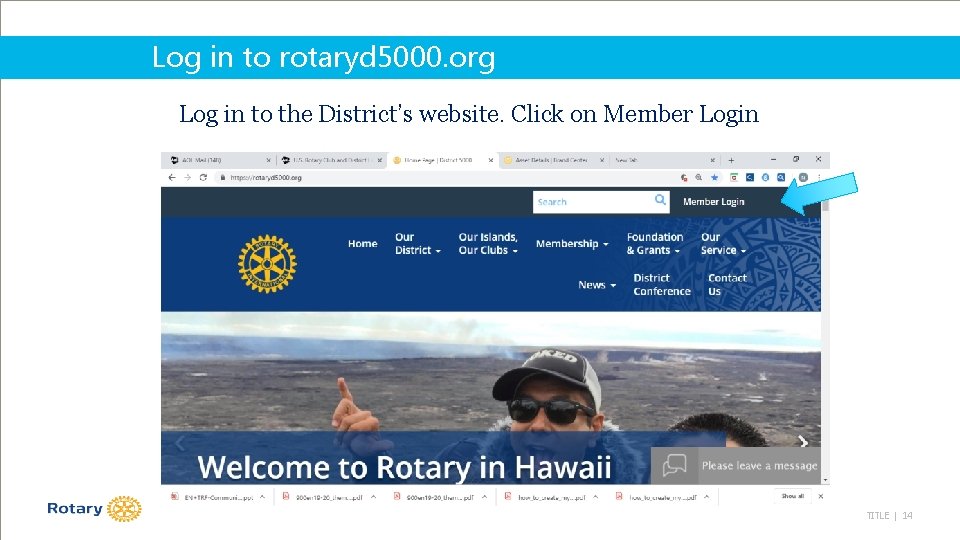Click the Show all downloads button
This screenshot has height=540, width=960.
(792, 496)
